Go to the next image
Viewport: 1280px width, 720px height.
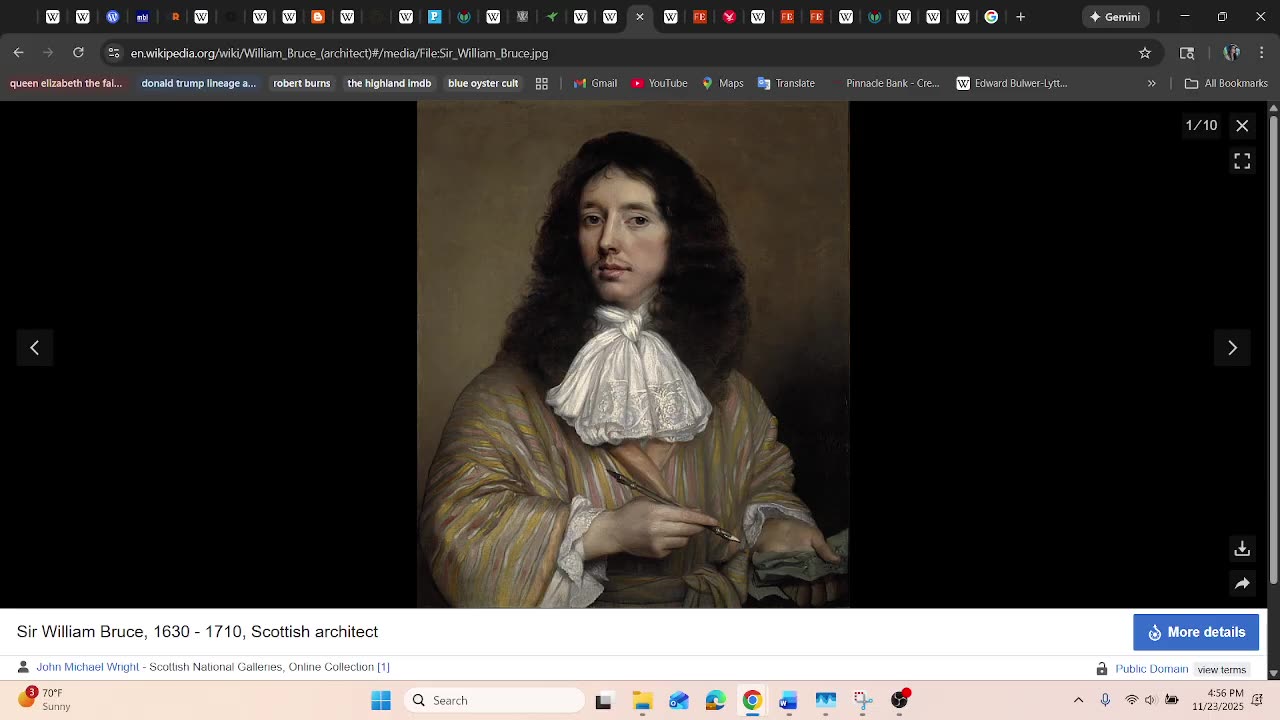click(x=1232, y=348)
